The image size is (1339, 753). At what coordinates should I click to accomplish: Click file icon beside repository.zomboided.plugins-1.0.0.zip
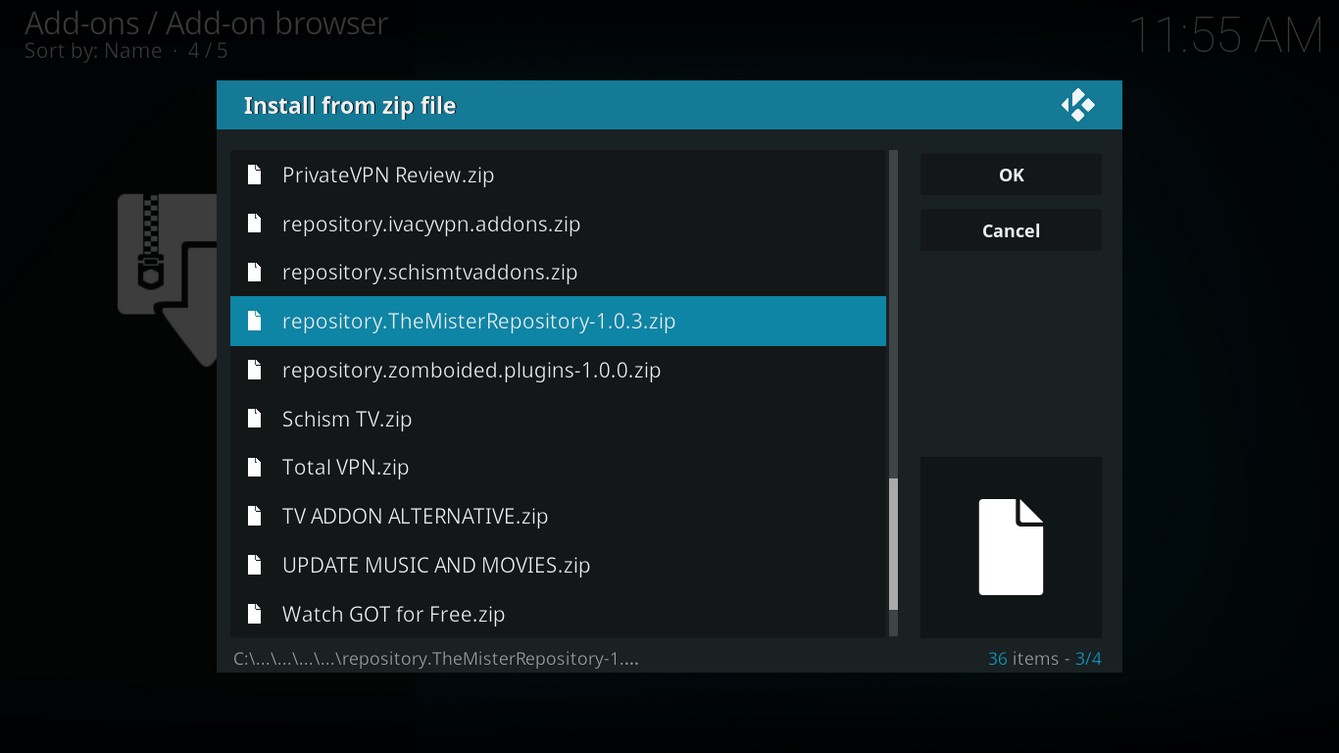point(254,370)
